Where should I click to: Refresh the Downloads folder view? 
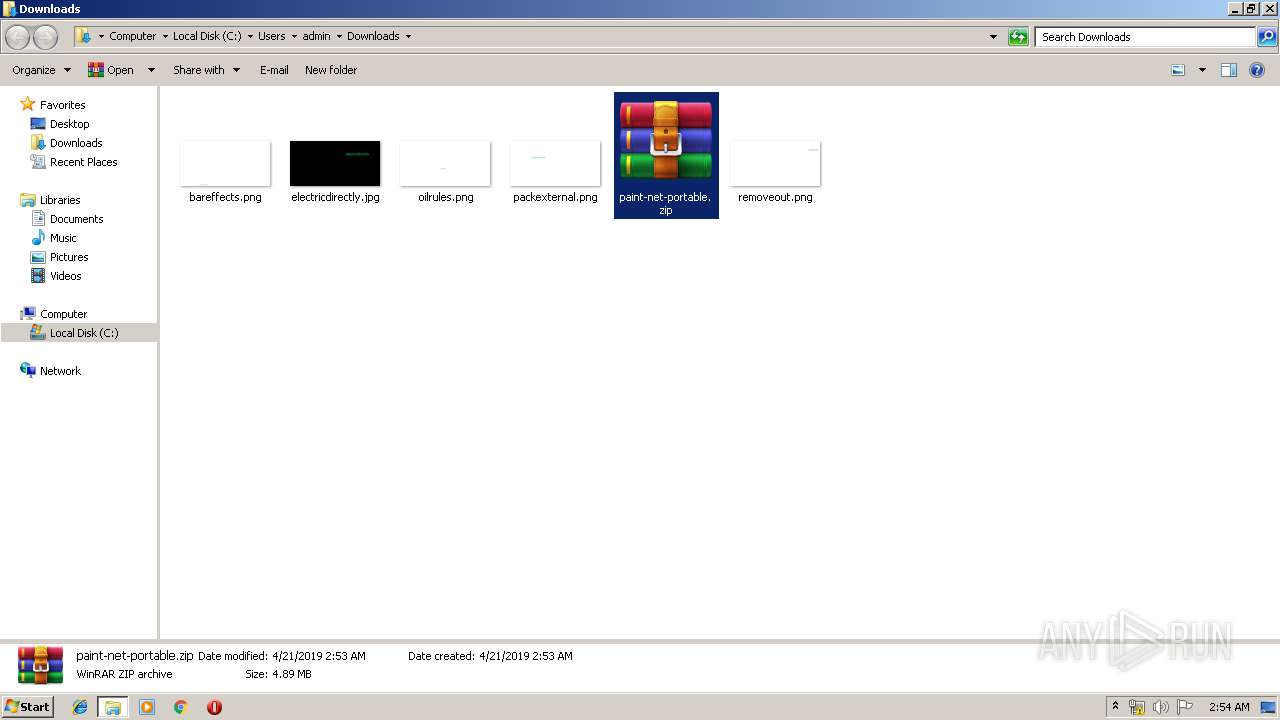1018,37
